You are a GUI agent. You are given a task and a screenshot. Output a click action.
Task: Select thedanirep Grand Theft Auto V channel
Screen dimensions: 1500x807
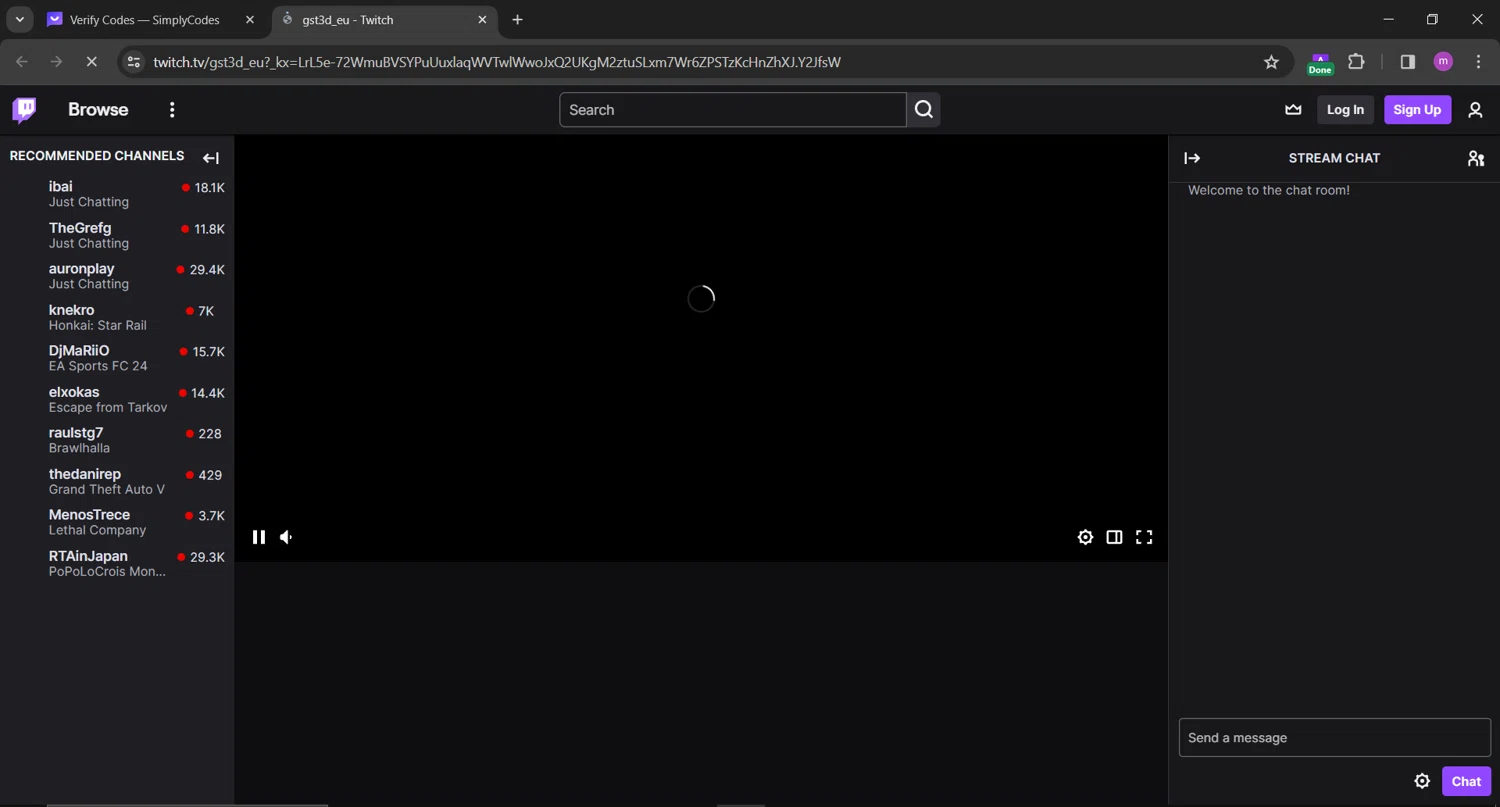tap(117, 481)
